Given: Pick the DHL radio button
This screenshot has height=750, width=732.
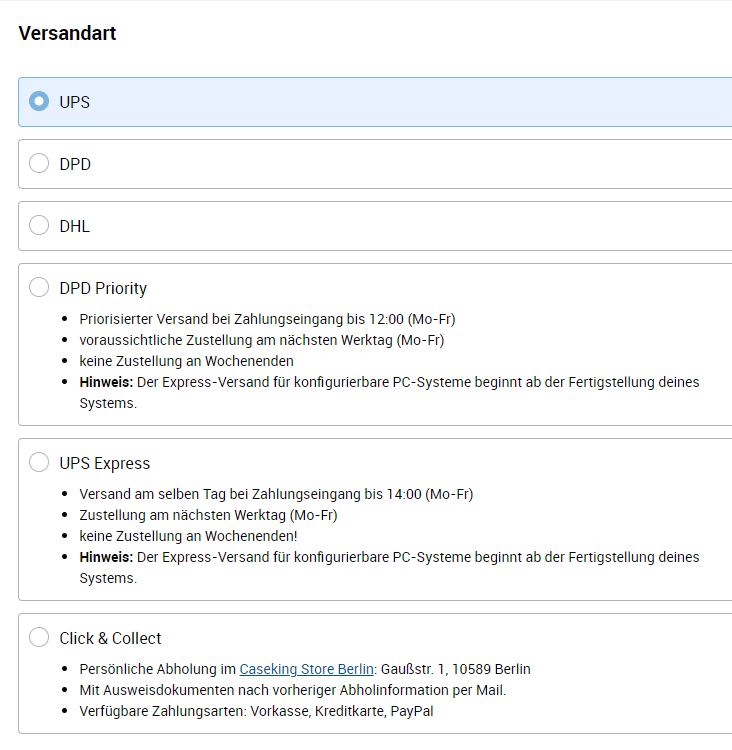Looking at the screenshot, I should (x=39, y=226).
